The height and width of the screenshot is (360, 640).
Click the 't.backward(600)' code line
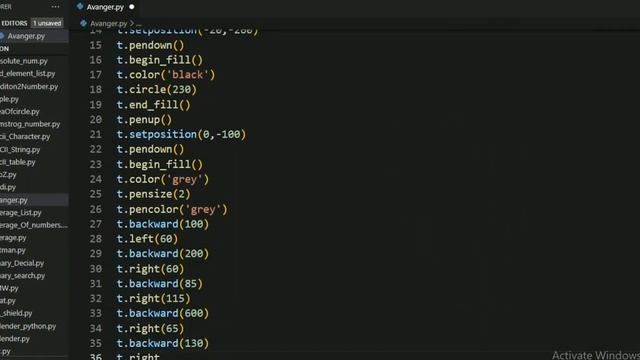click(x=163, y=313)
